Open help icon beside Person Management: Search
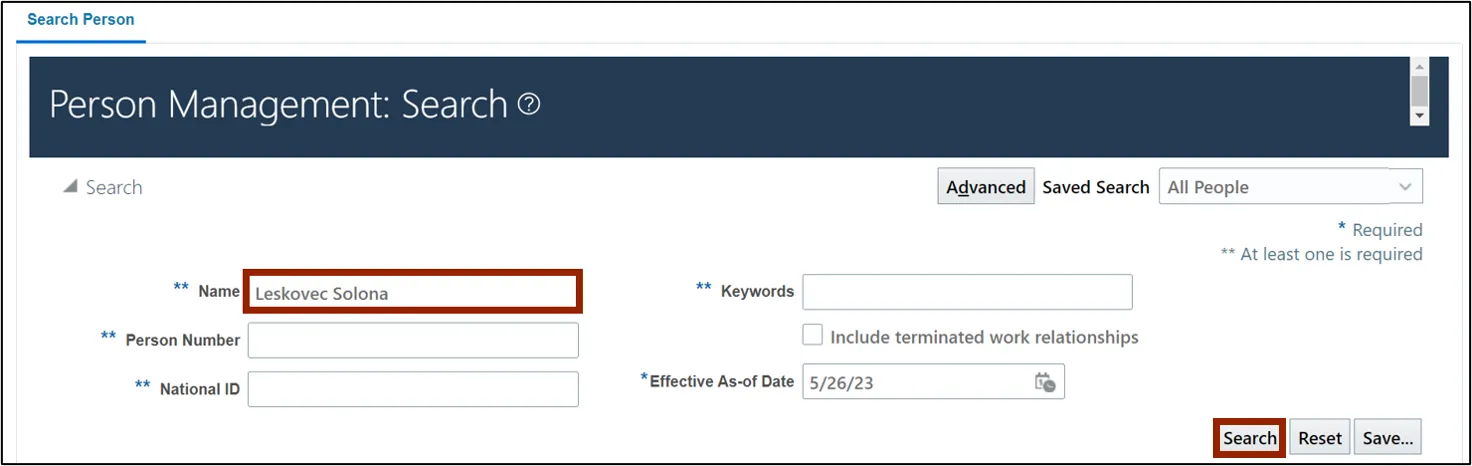The height and width of the screenshot is (466, 1472). (530, 104)
